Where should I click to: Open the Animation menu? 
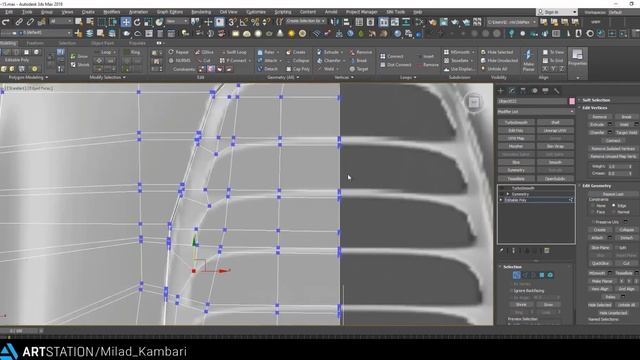point(138,12)
